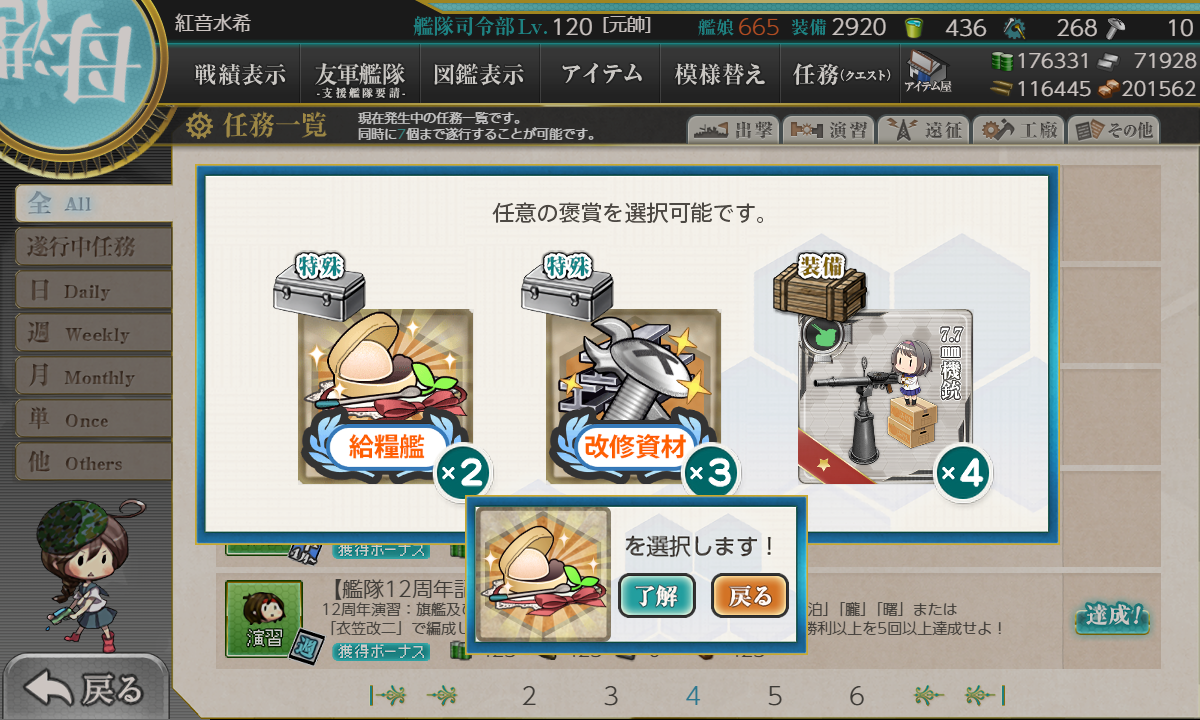Click the 達成 complete badge on quest
Image resolution: width=1200 pixels, height=720 pixels.
[1111, 617]
